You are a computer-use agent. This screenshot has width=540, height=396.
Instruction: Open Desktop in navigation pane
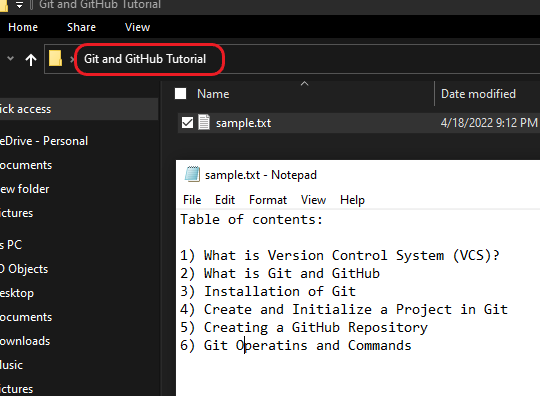[x=17, y=293]
